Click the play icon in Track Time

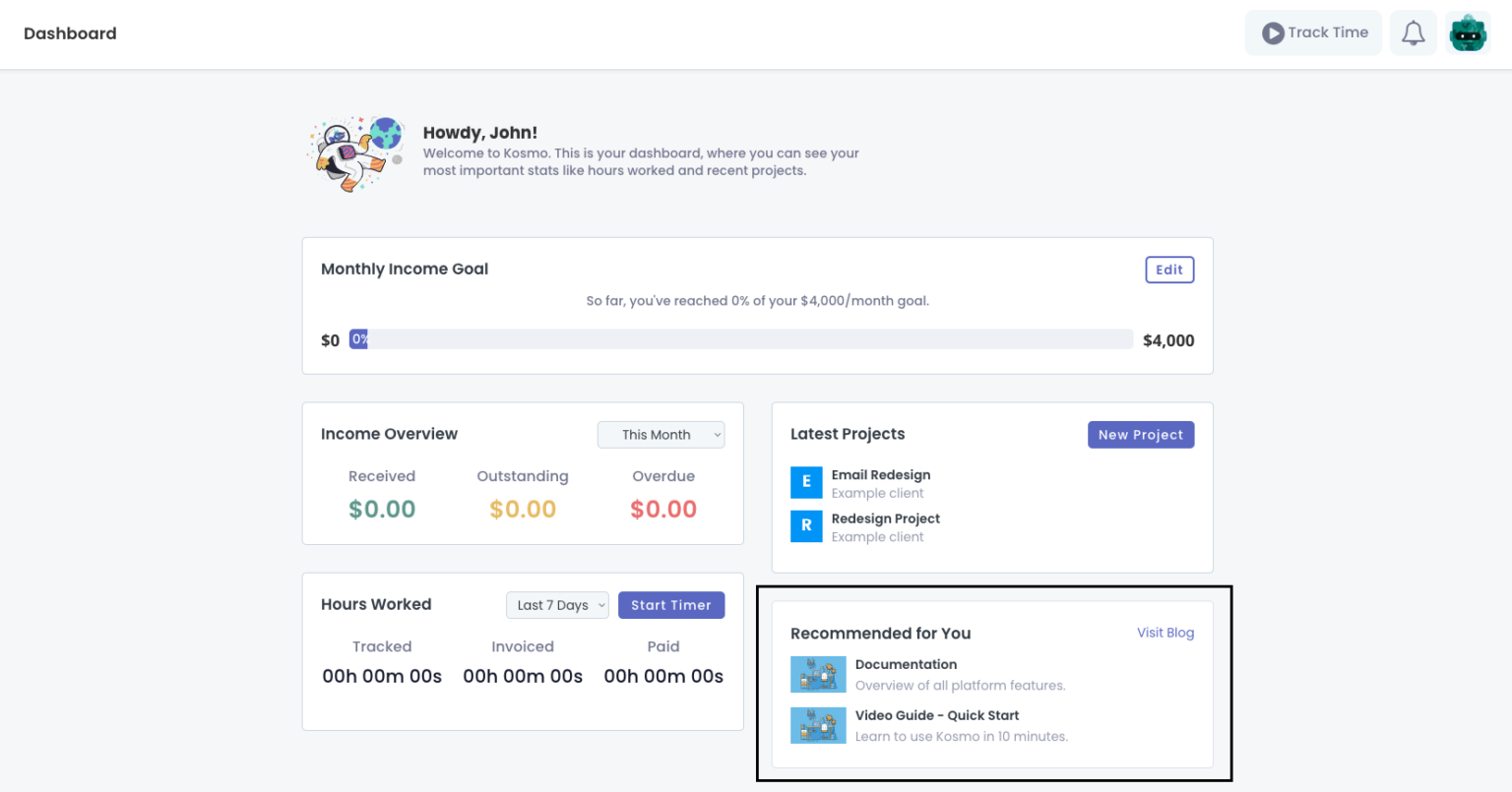[x=1273, y=33]
